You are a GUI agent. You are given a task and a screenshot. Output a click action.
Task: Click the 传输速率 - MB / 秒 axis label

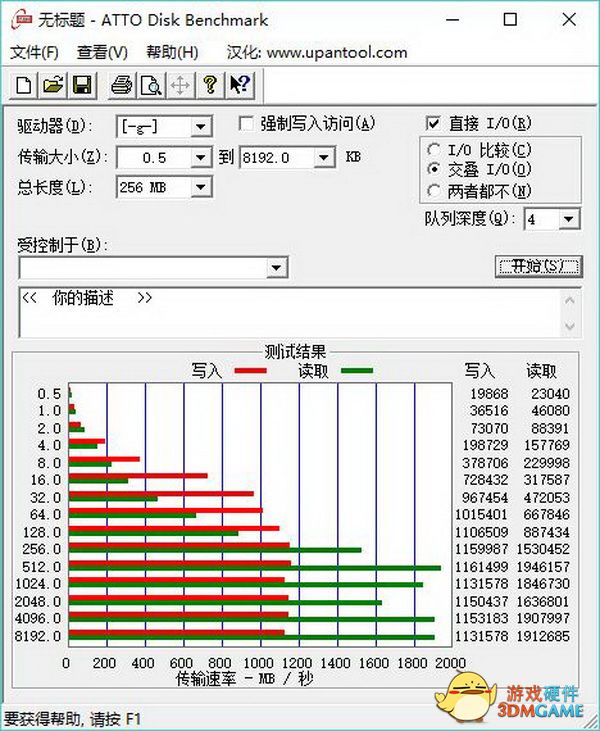coord(244,679)
